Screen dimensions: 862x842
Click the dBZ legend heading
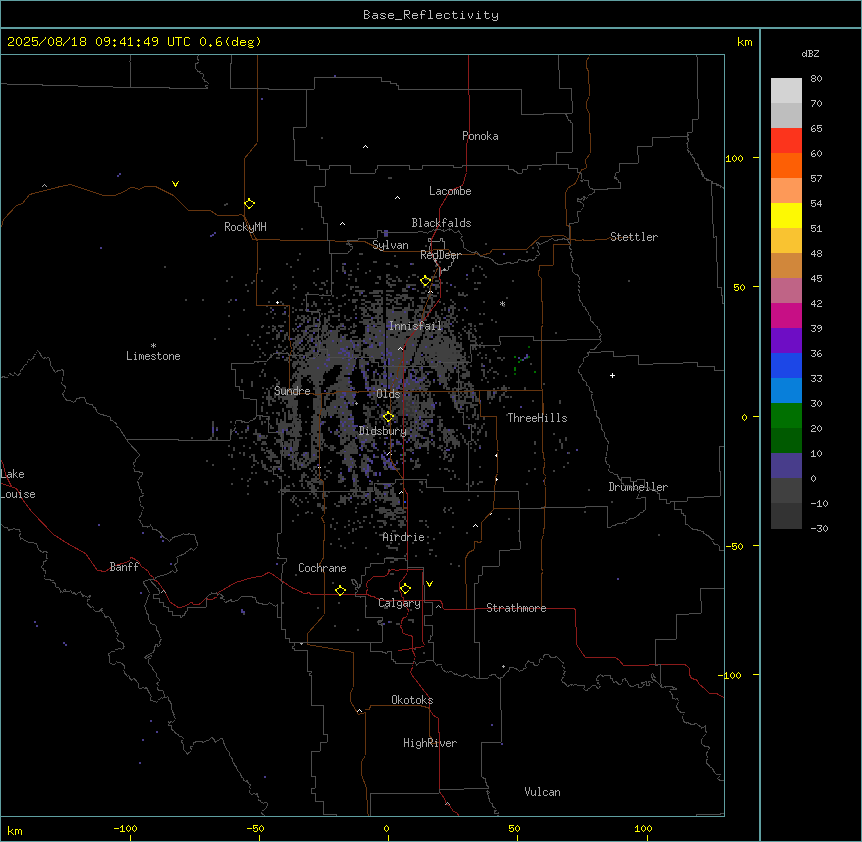810,53
